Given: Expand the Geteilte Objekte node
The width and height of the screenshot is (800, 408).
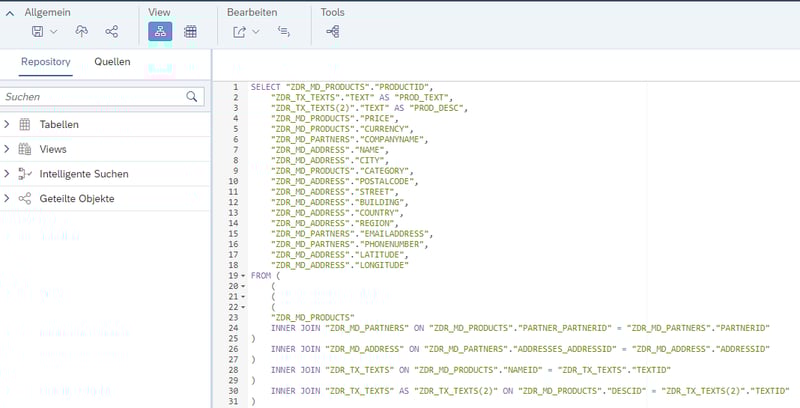Looking at the screenshot, I should [x=6, y=198].
